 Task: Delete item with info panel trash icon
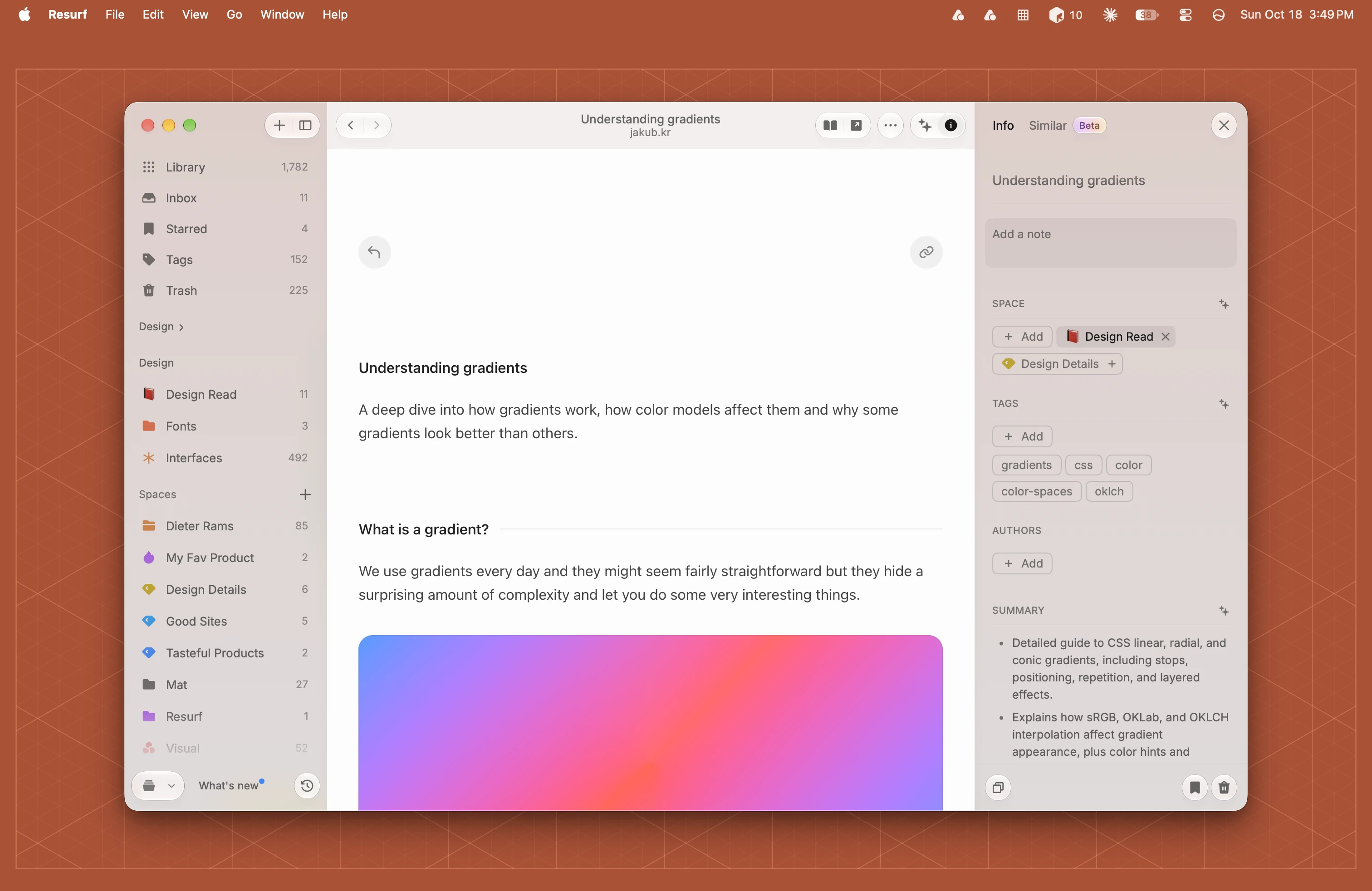click(x=1224, y=787)
